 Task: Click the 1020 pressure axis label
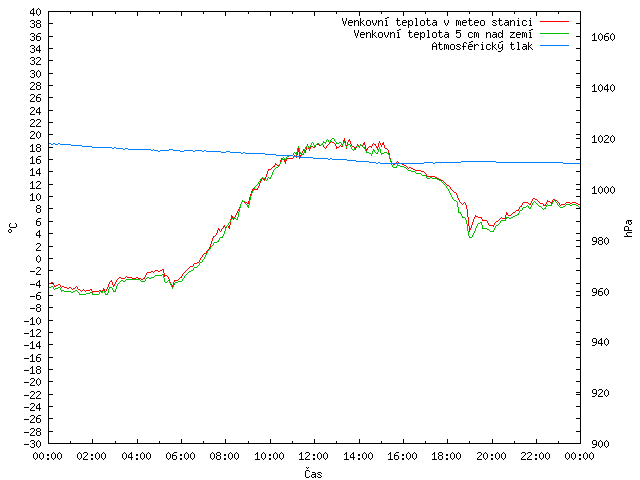point(603,140)
